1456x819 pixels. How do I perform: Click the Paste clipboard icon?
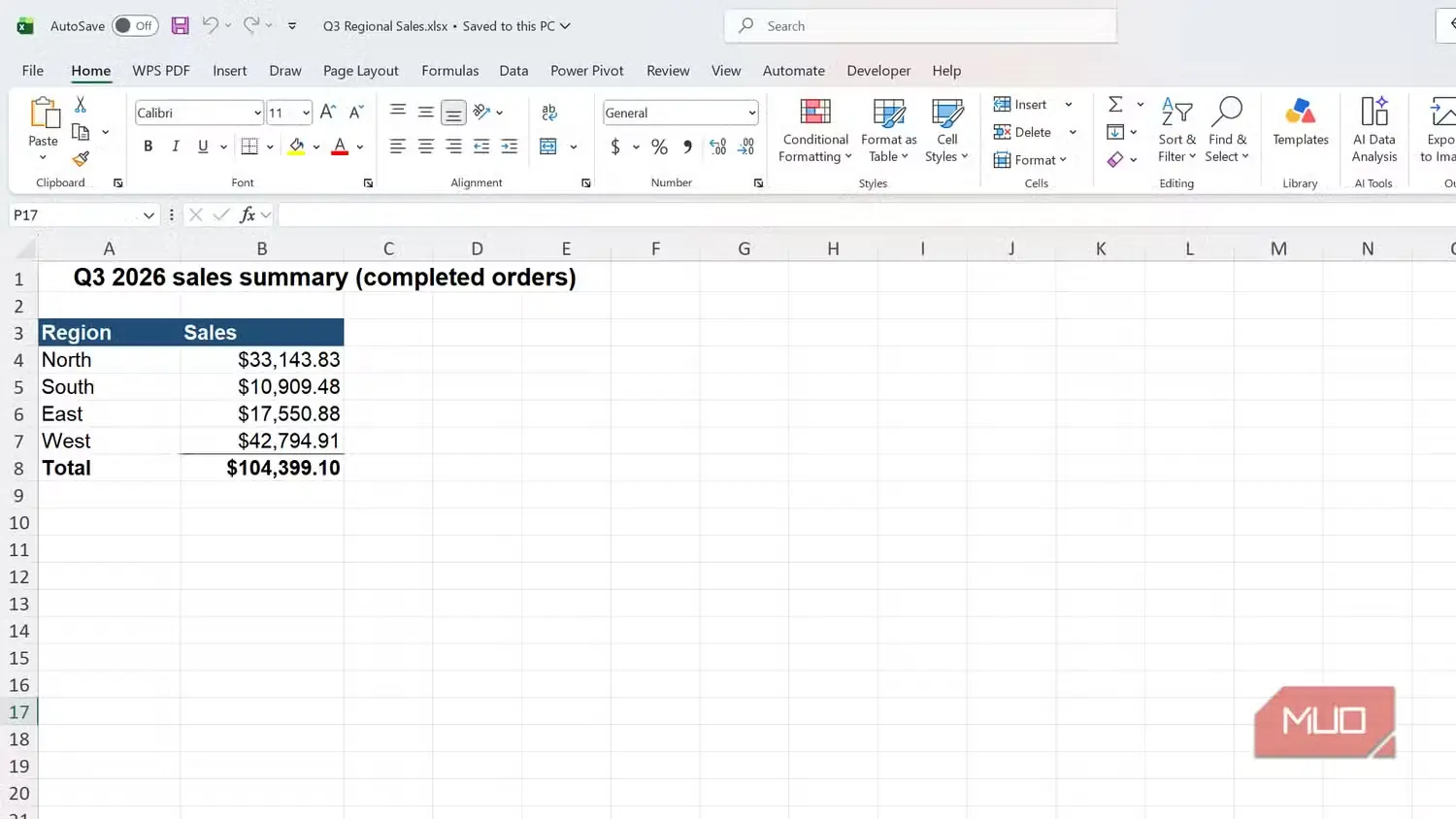coord(44,113)
